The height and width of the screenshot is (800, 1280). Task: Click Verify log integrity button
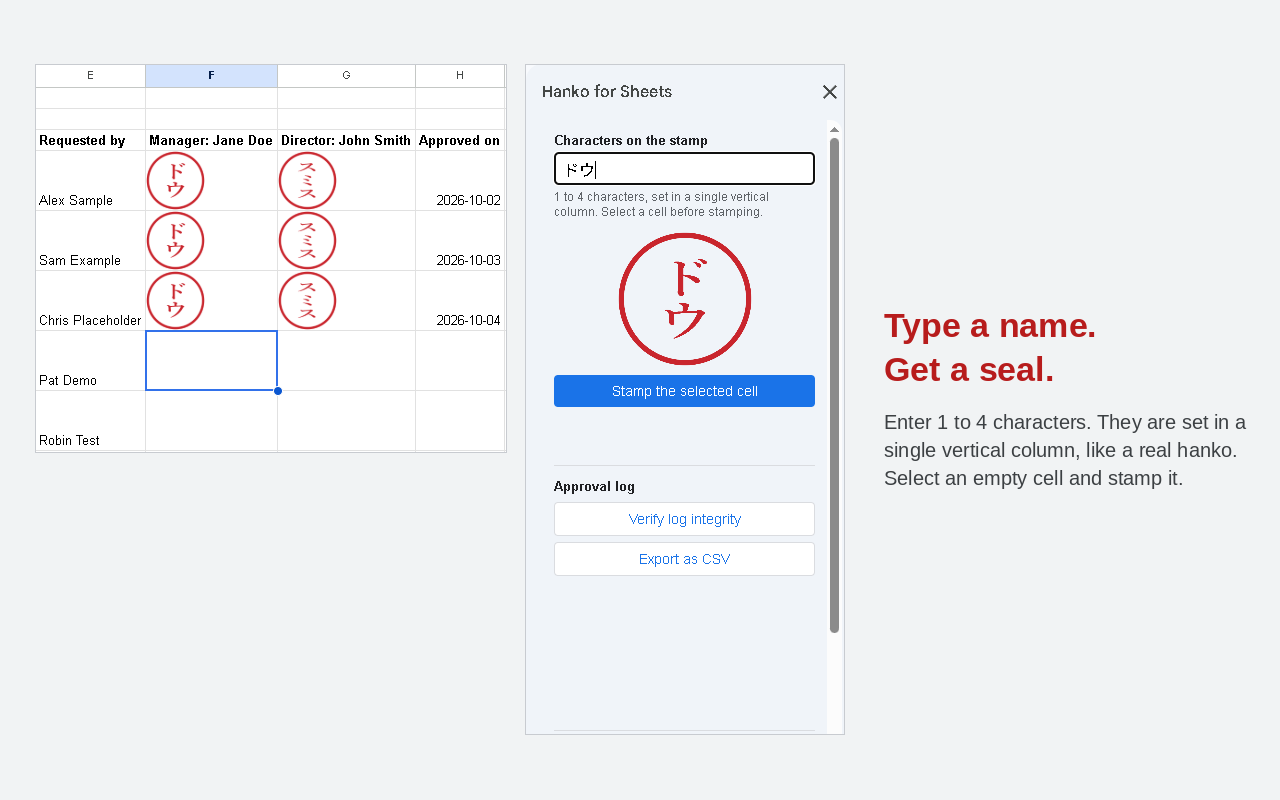pyautogui.click(x=684, y=519)
